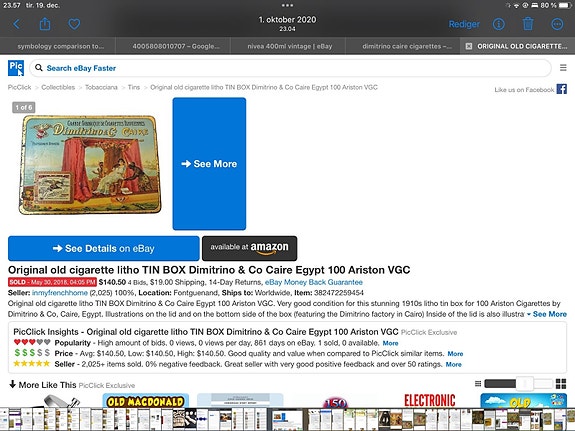Screen dimensions: 575x431
Task: Click the Seller gold stars rating
Action: [x=32, y=364]
